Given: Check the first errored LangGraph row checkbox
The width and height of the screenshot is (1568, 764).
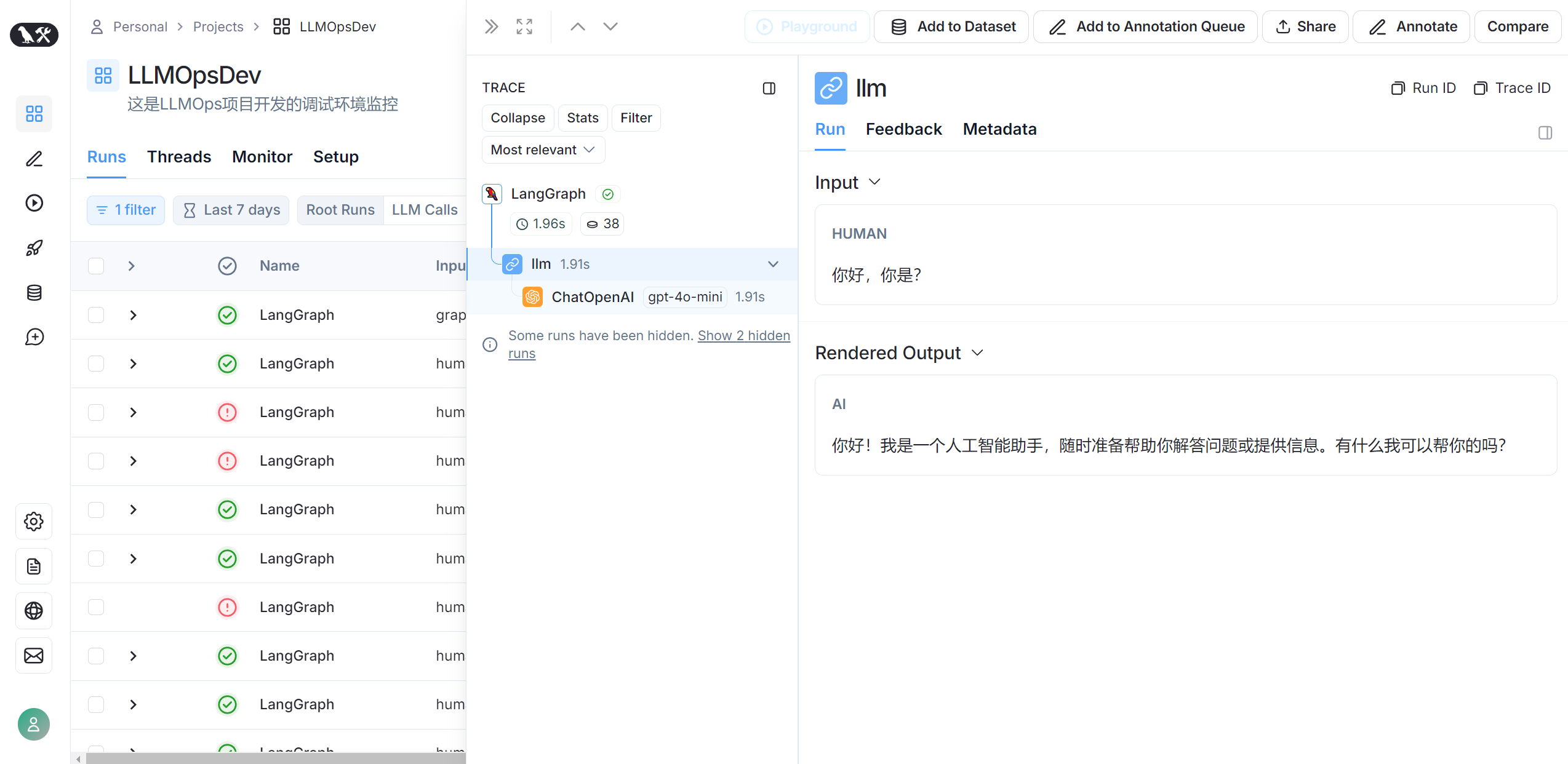Looking at the screenshot, I should point(96,412).
